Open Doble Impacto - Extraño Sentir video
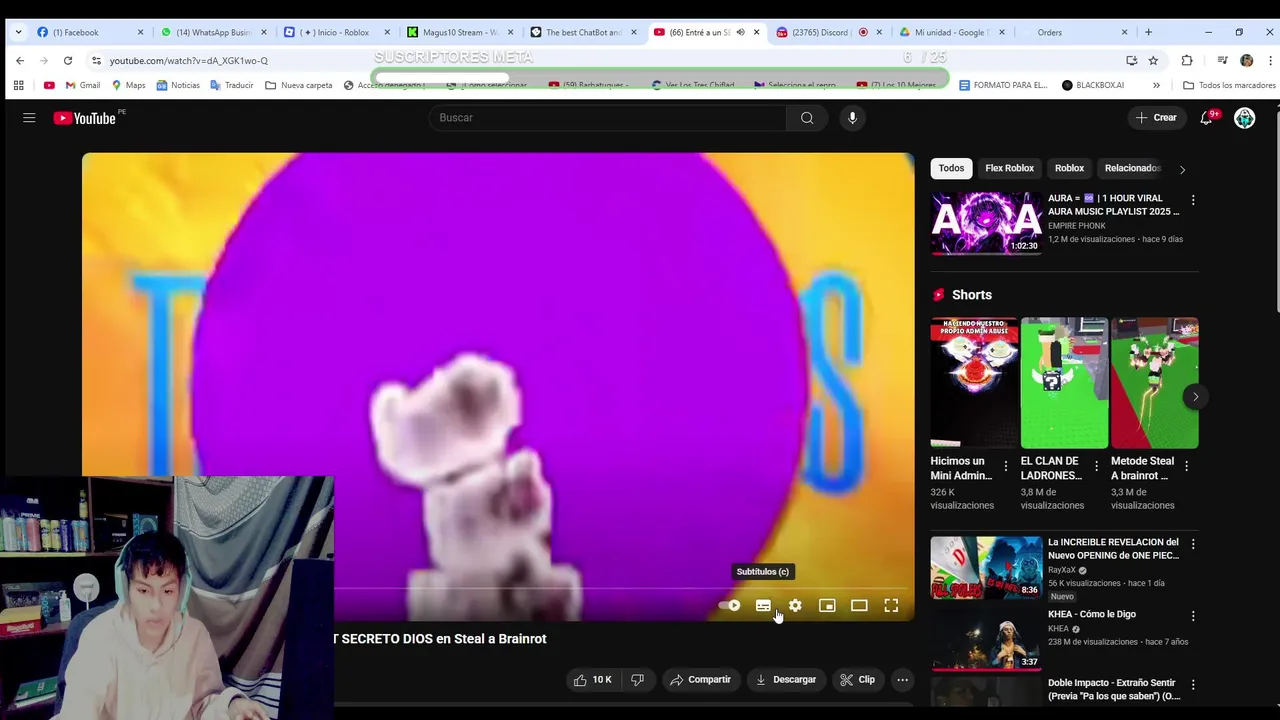The width and height of the screenshot is (1280, 720). [x=1113, y=689]
